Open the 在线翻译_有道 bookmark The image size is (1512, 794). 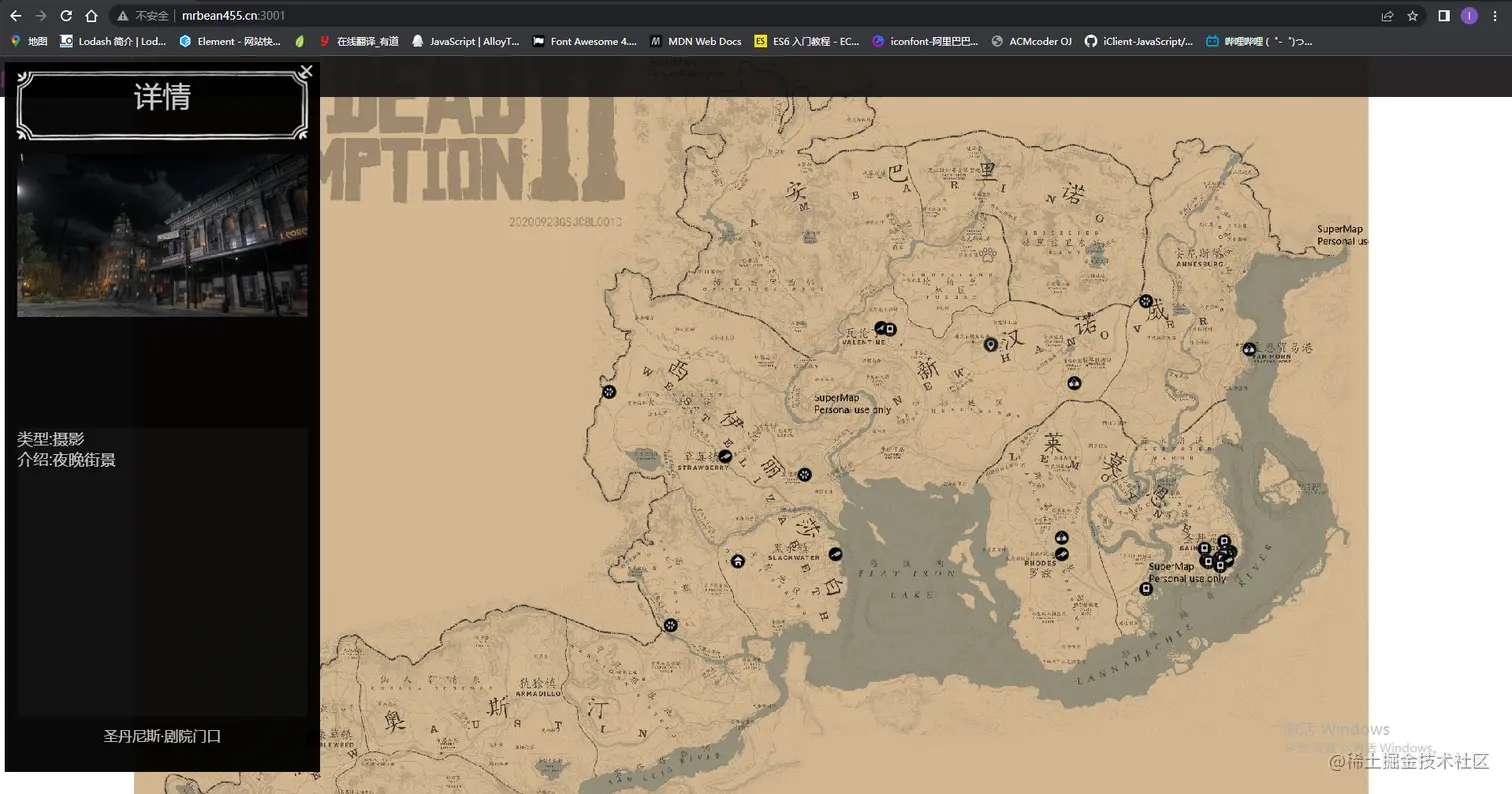pos(359,41)
